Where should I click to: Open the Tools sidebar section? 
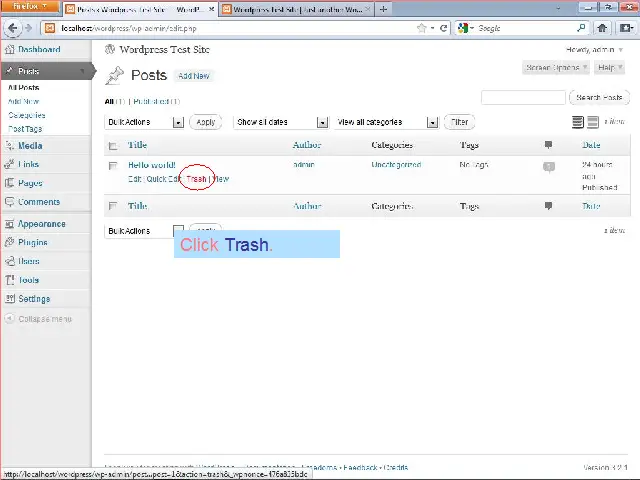[x=29, y=280]
